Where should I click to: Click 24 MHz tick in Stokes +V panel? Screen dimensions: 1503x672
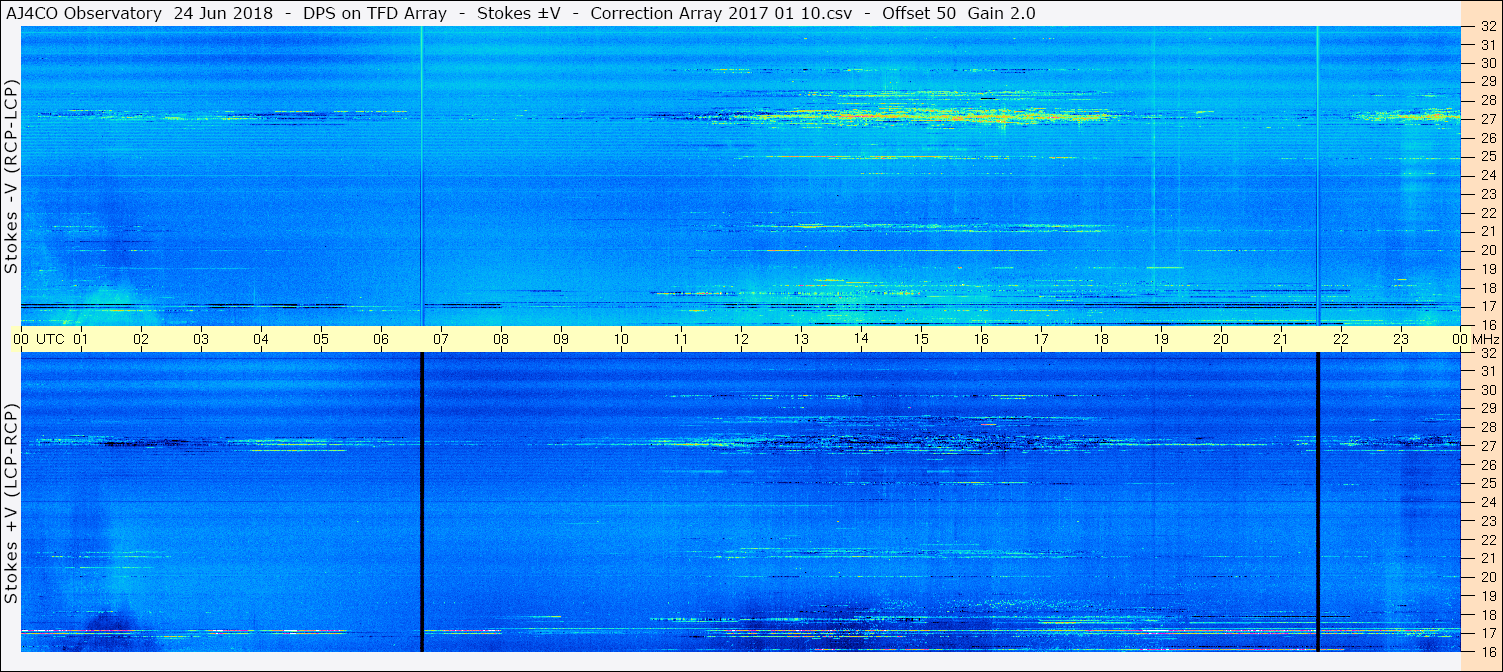point(1488,502)
